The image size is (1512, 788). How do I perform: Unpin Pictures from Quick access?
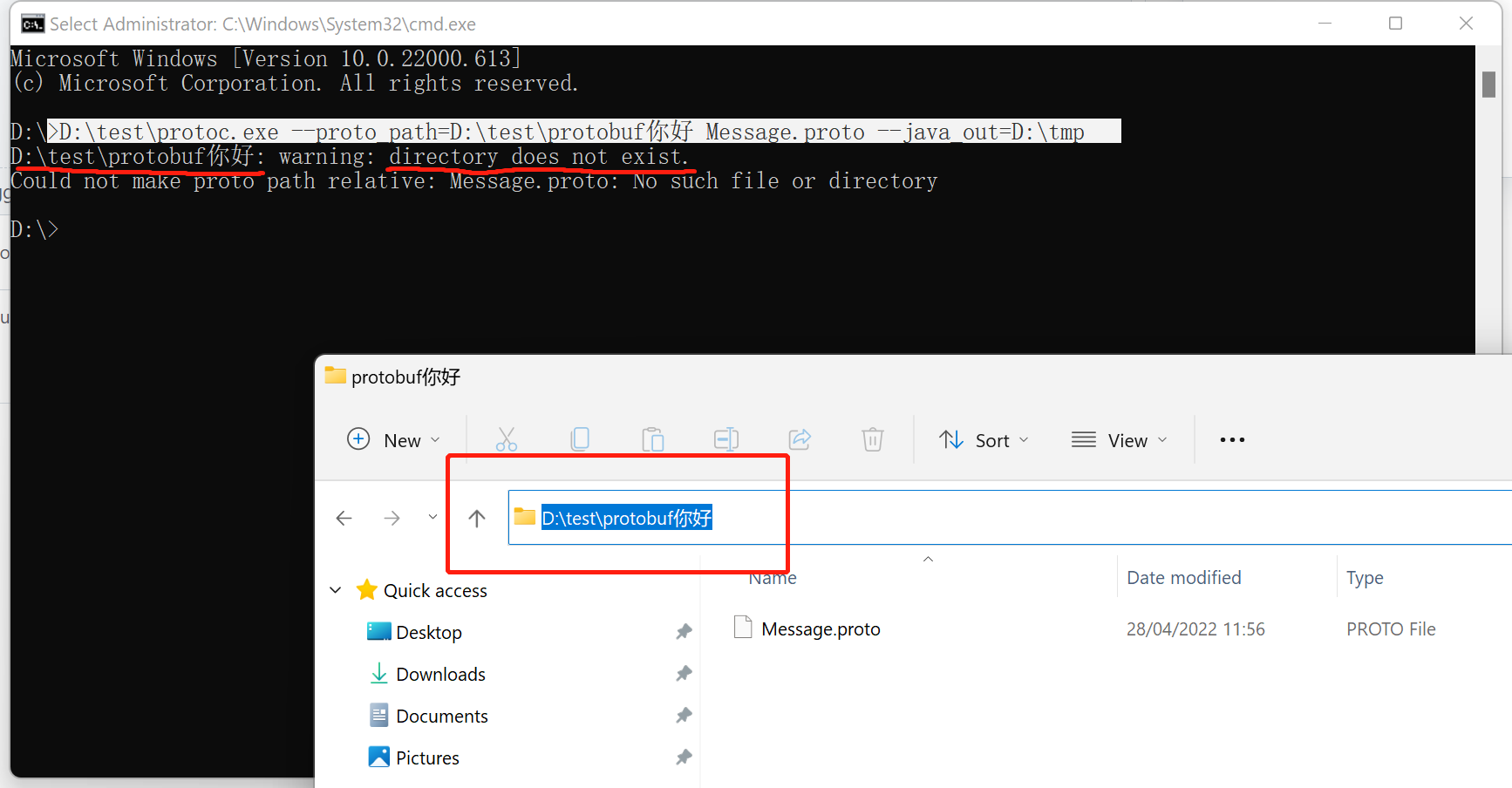point(684,757)
